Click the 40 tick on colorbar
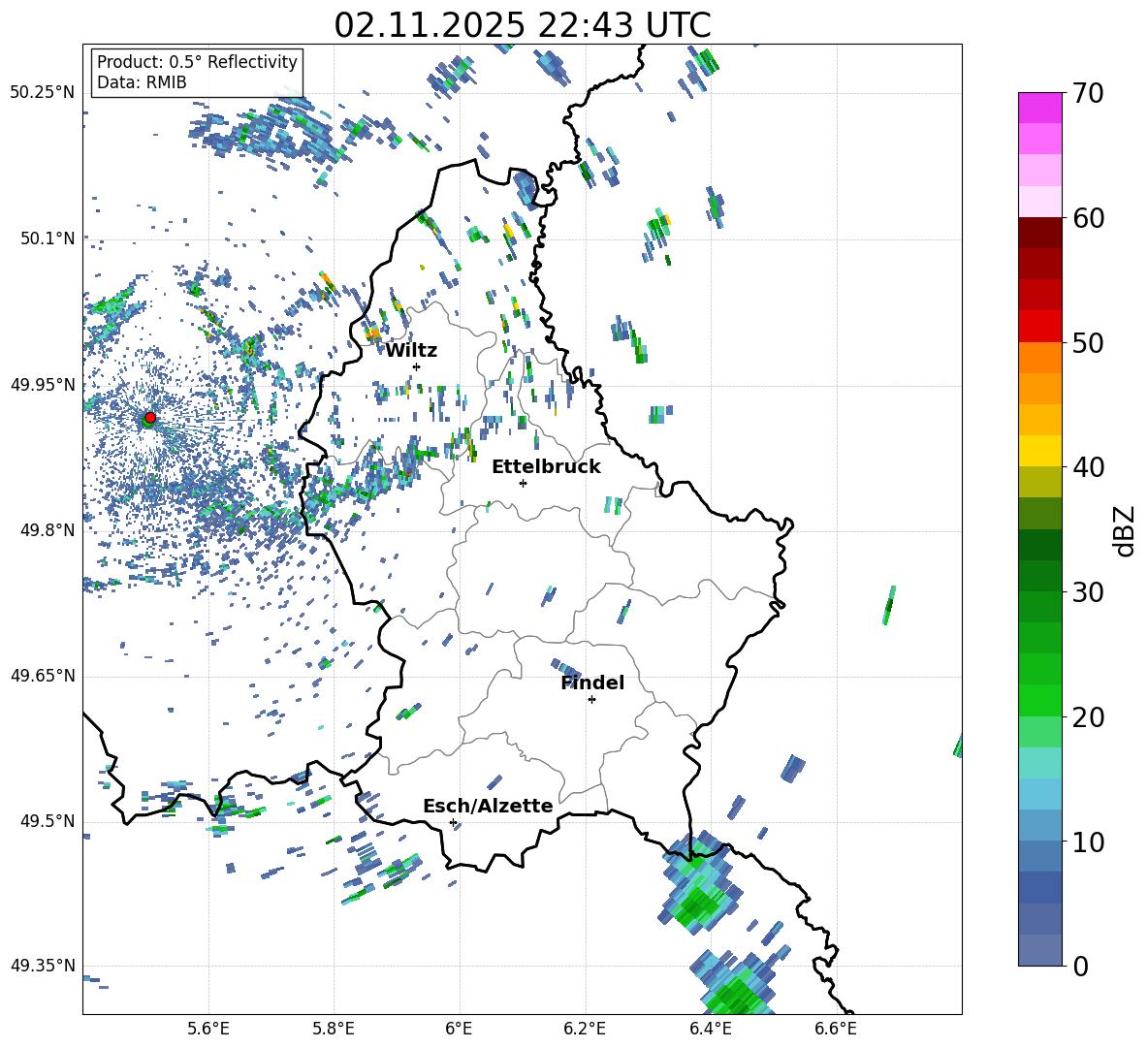Screen dimensions: 1148x1048 point(1088,467)
